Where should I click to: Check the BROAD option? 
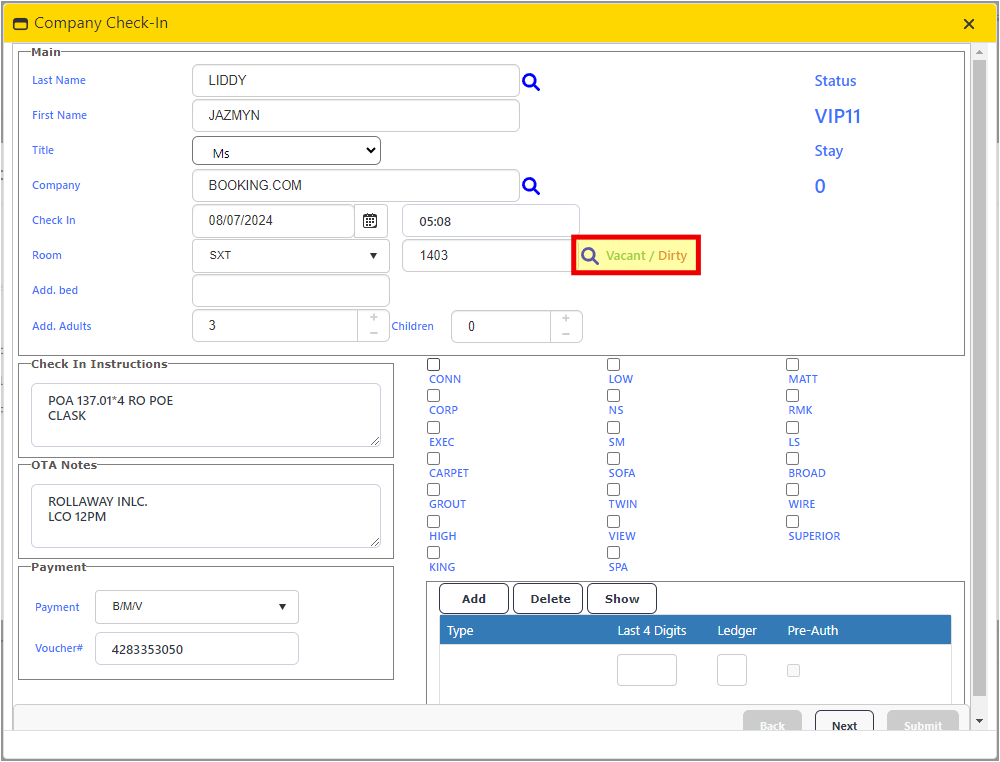[x=793, y=458]
